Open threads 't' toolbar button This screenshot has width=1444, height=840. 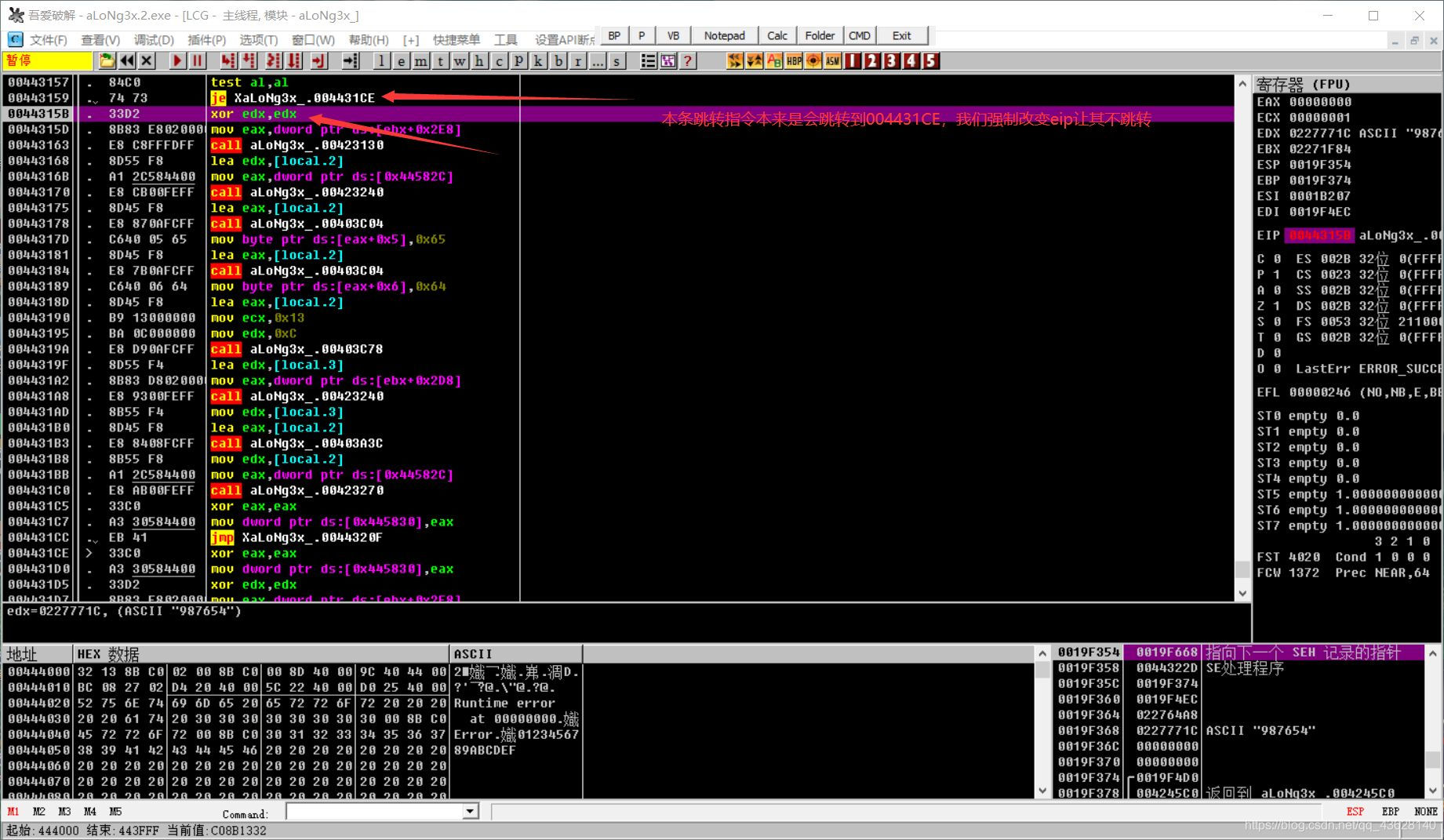(x=440, y=60)
